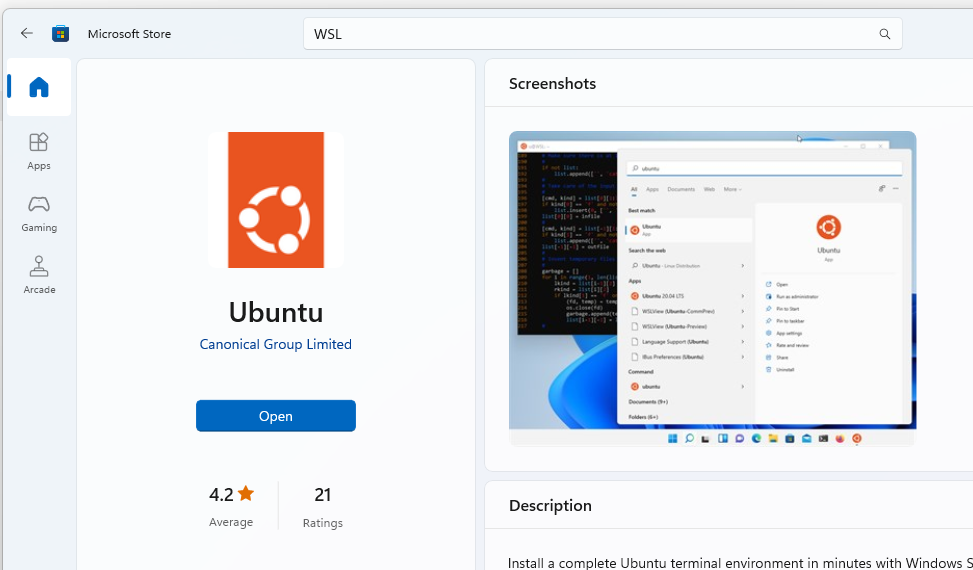Image resolution: width=973 pixels, height=570 pixels.
Task: Focus the WSL search box
Action: tap(603, 34)
